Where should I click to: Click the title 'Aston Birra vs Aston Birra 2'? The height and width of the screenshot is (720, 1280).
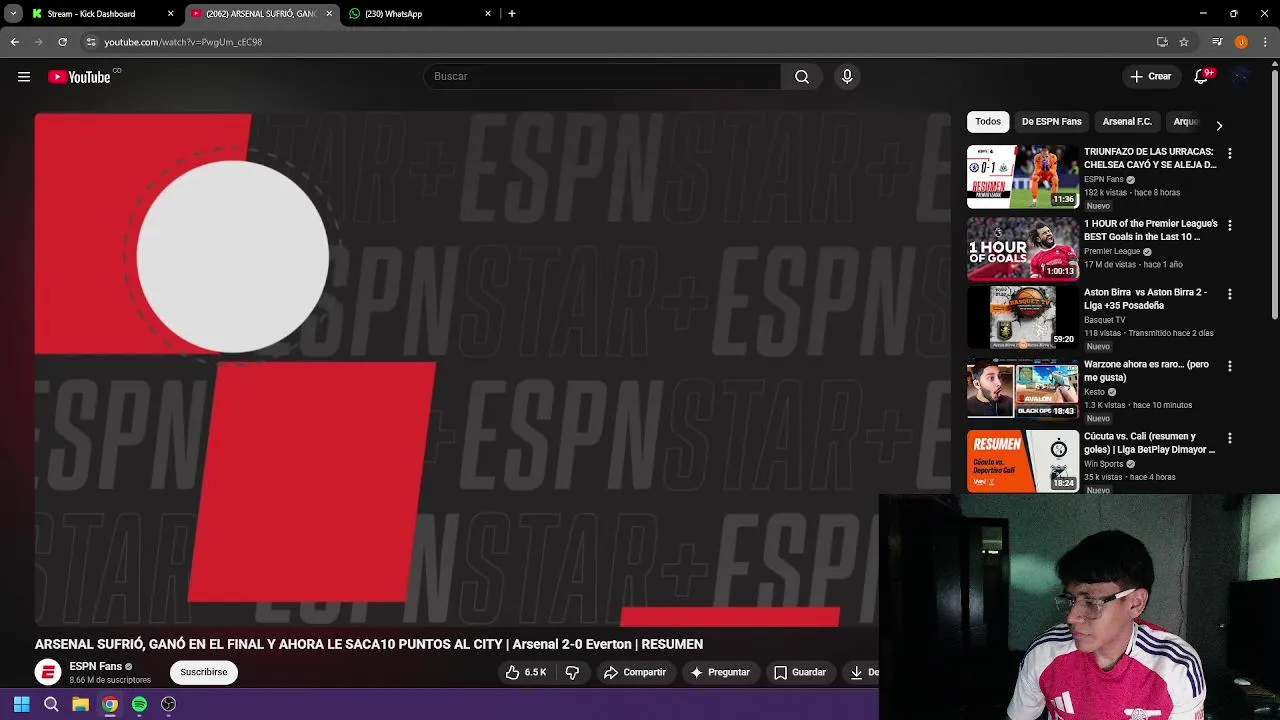click(x=1146, y=299)
